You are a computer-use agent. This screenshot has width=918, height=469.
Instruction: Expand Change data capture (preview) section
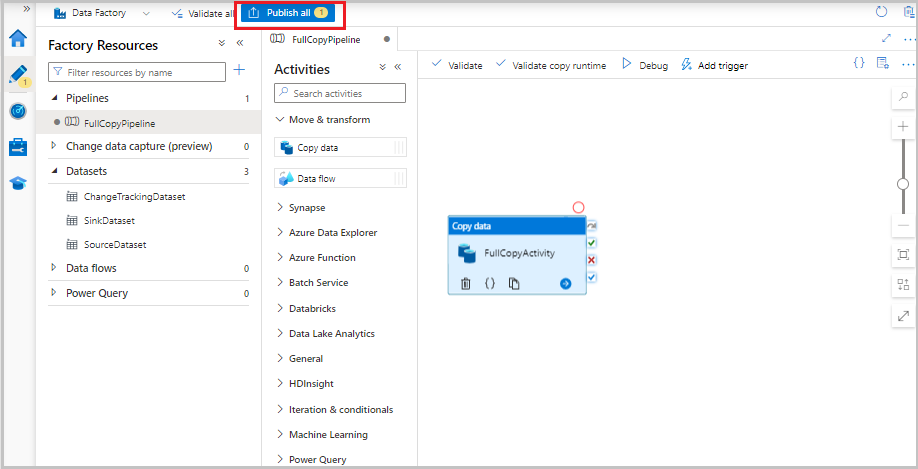(x=54, y=146)
